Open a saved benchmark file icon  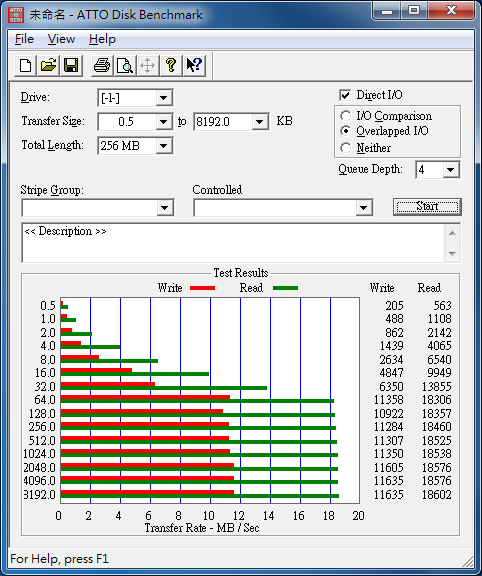[x=48, y=66]
